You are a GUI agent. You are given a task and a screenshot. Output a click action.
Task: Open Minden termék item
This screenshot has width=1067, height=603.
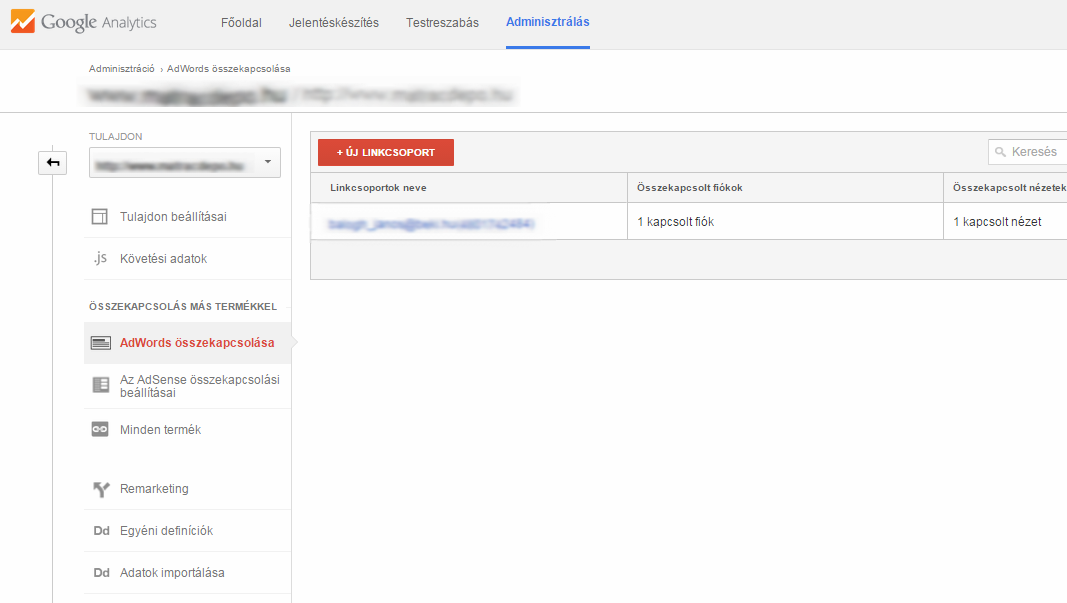pos(161,429)
